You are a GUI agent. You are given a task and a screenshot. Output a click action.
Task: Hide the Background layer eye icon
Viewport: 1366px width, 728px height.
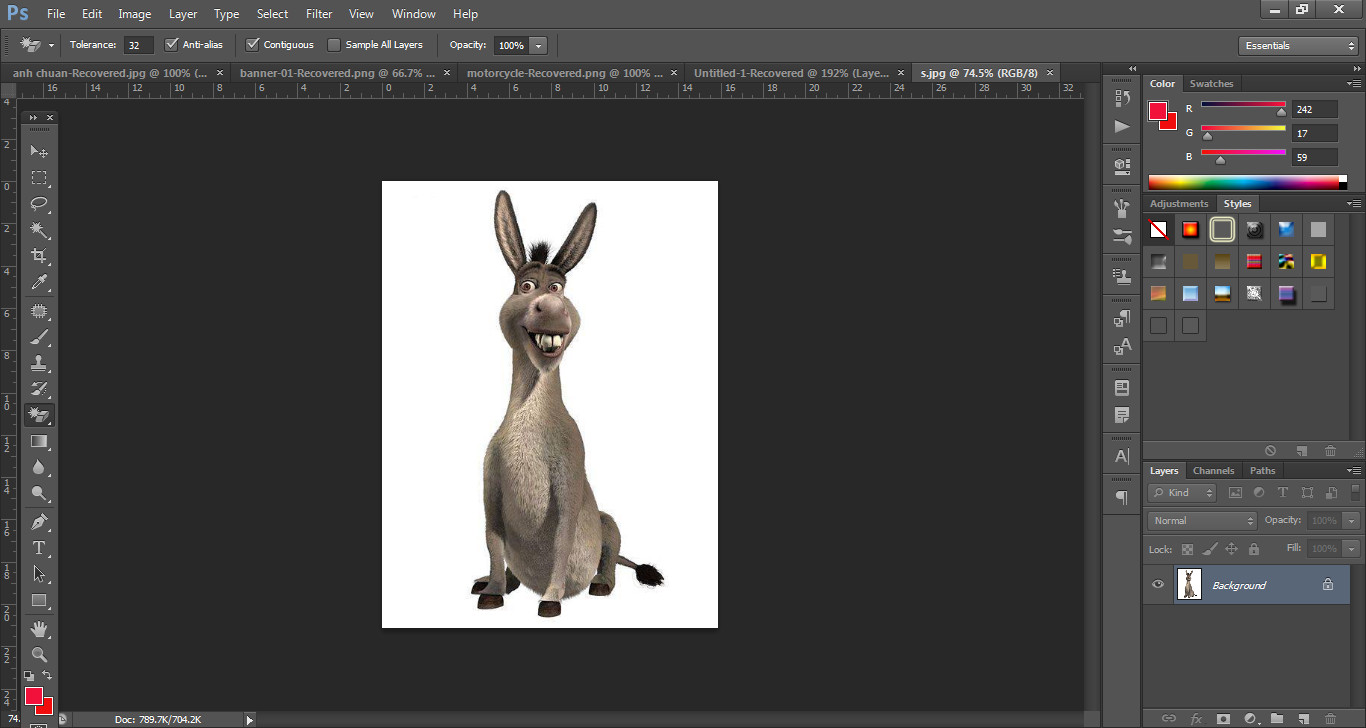[x=1158, y=585]
